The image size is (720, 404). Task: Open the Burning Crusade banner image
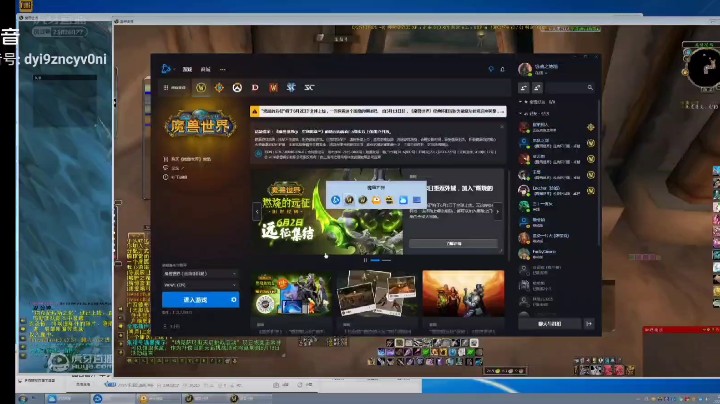[327, 212]
